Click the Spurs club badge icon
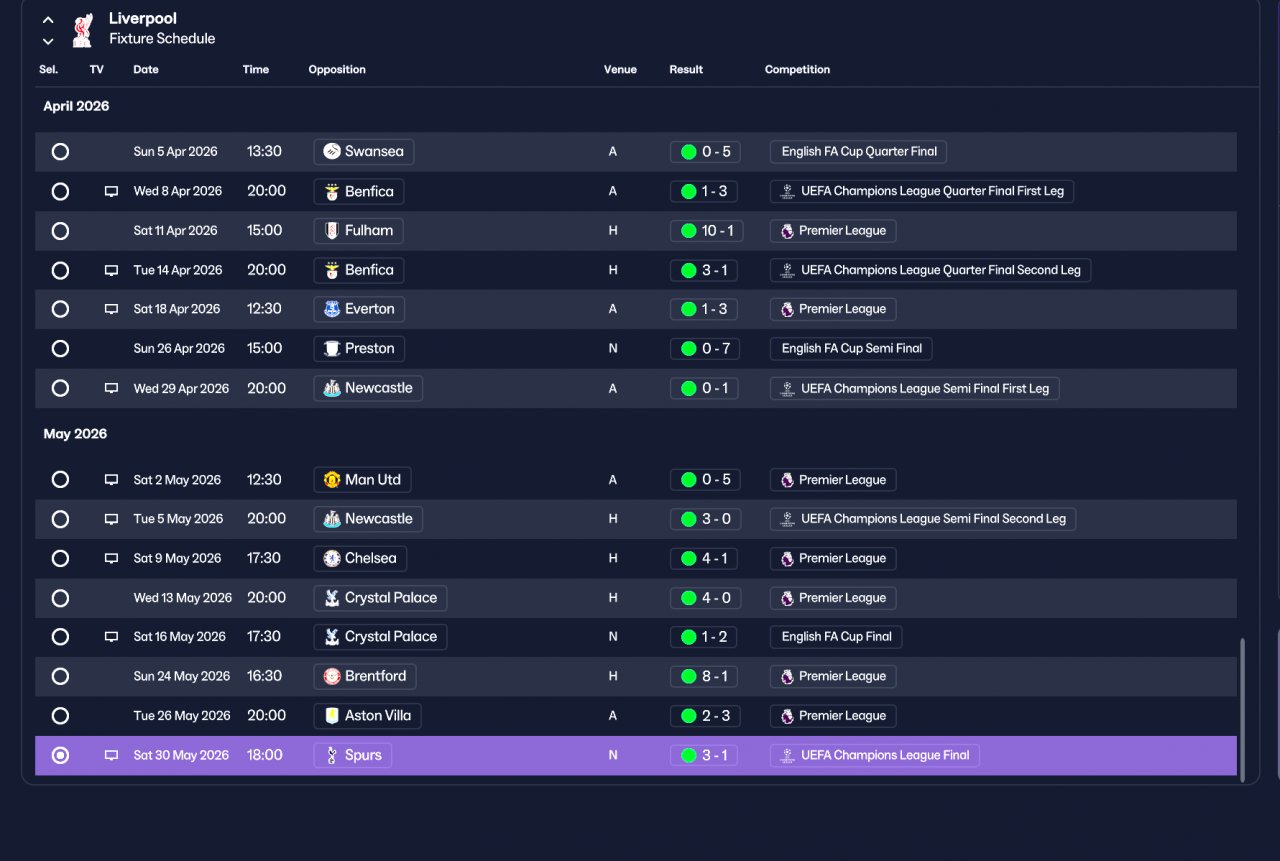 pos(332,756)
